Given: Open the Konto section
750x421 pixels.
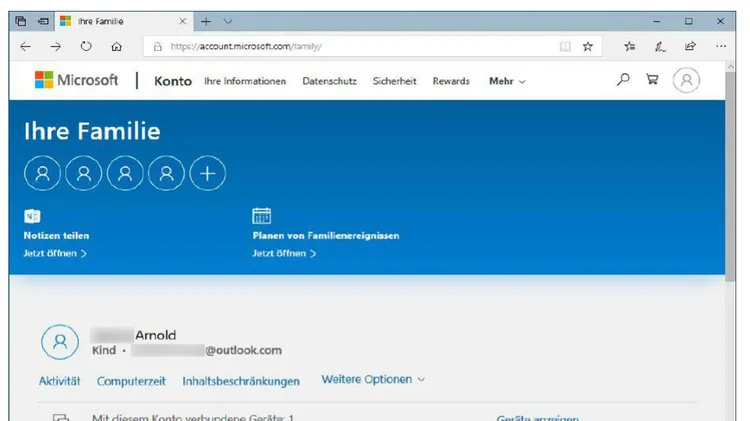Looking at the screenshot, I should click(173, 81).
